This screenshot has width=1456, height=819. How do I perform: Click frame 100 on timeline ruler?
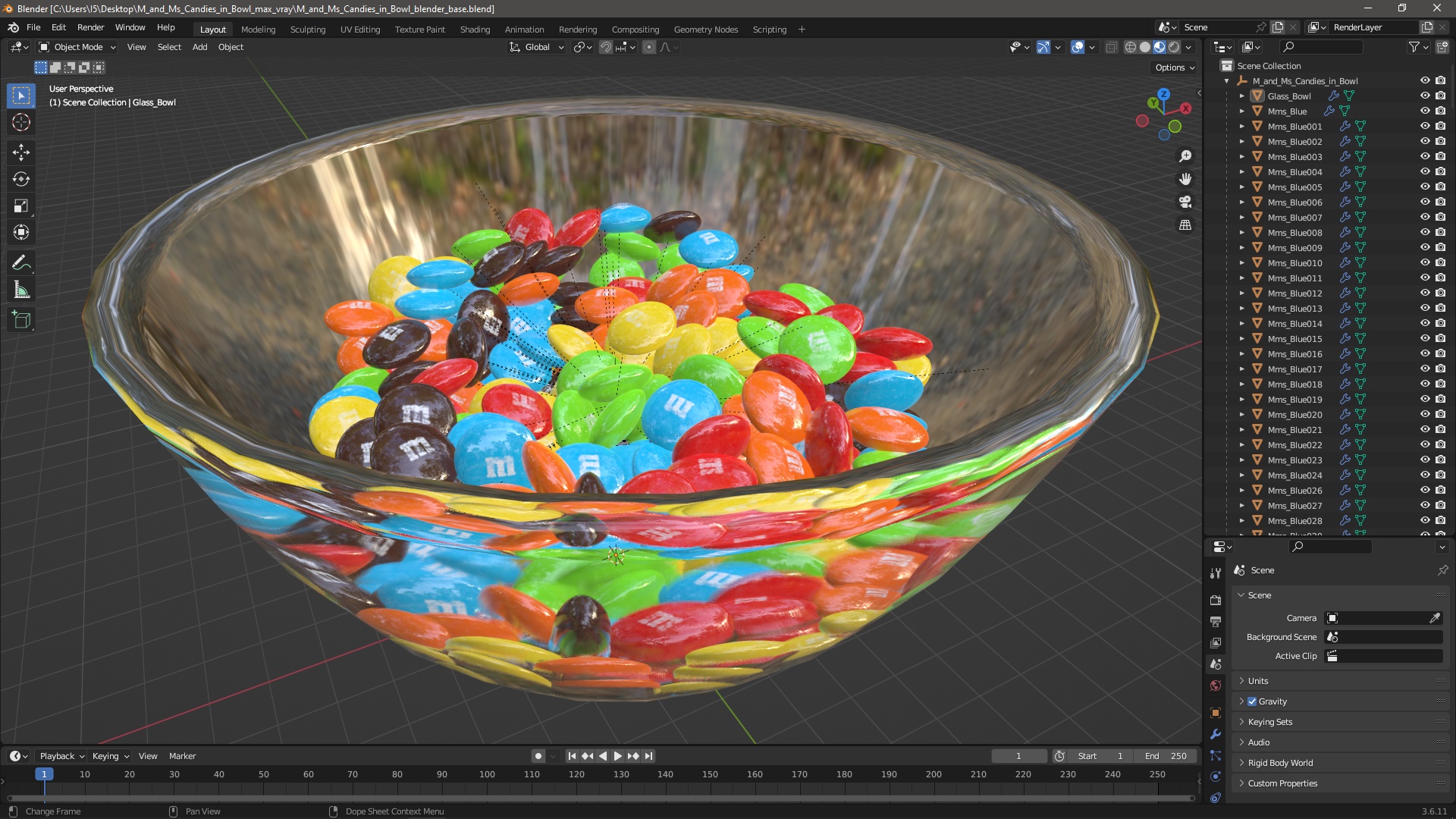[x=487, y=774]
